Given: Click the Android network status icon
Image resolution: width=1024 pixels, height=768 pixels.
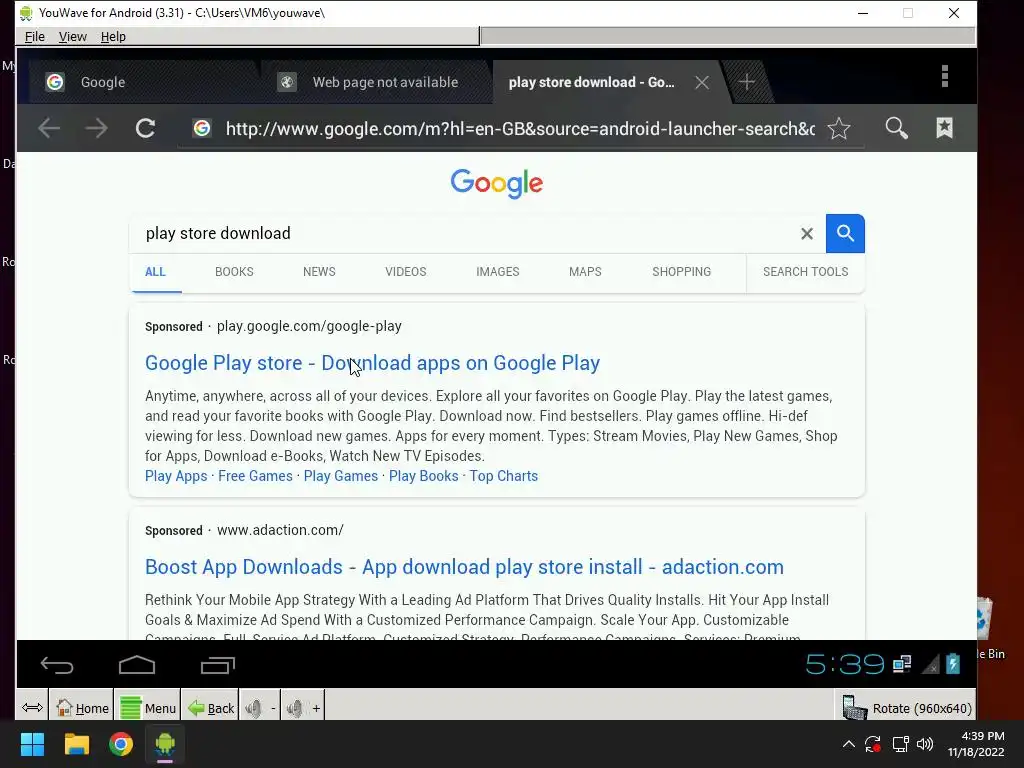Looking at the screenshot, I should [902, 665].
